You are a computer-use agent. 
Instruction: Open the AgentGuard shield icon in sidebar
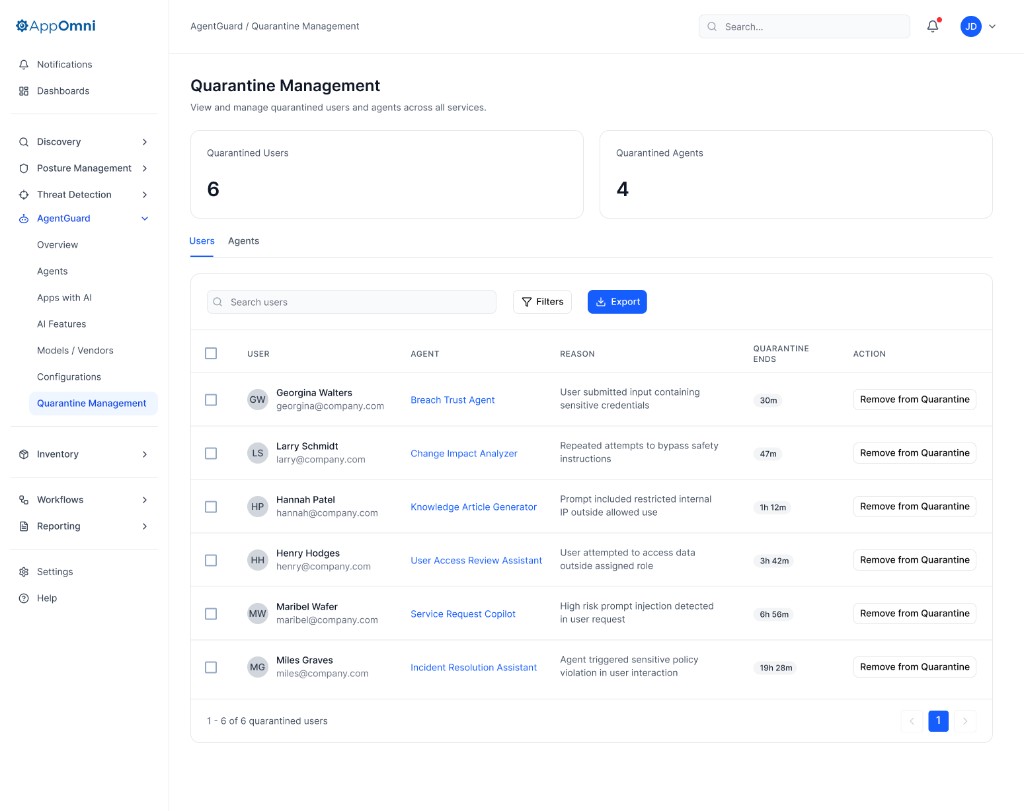click(x=23, y=218)
